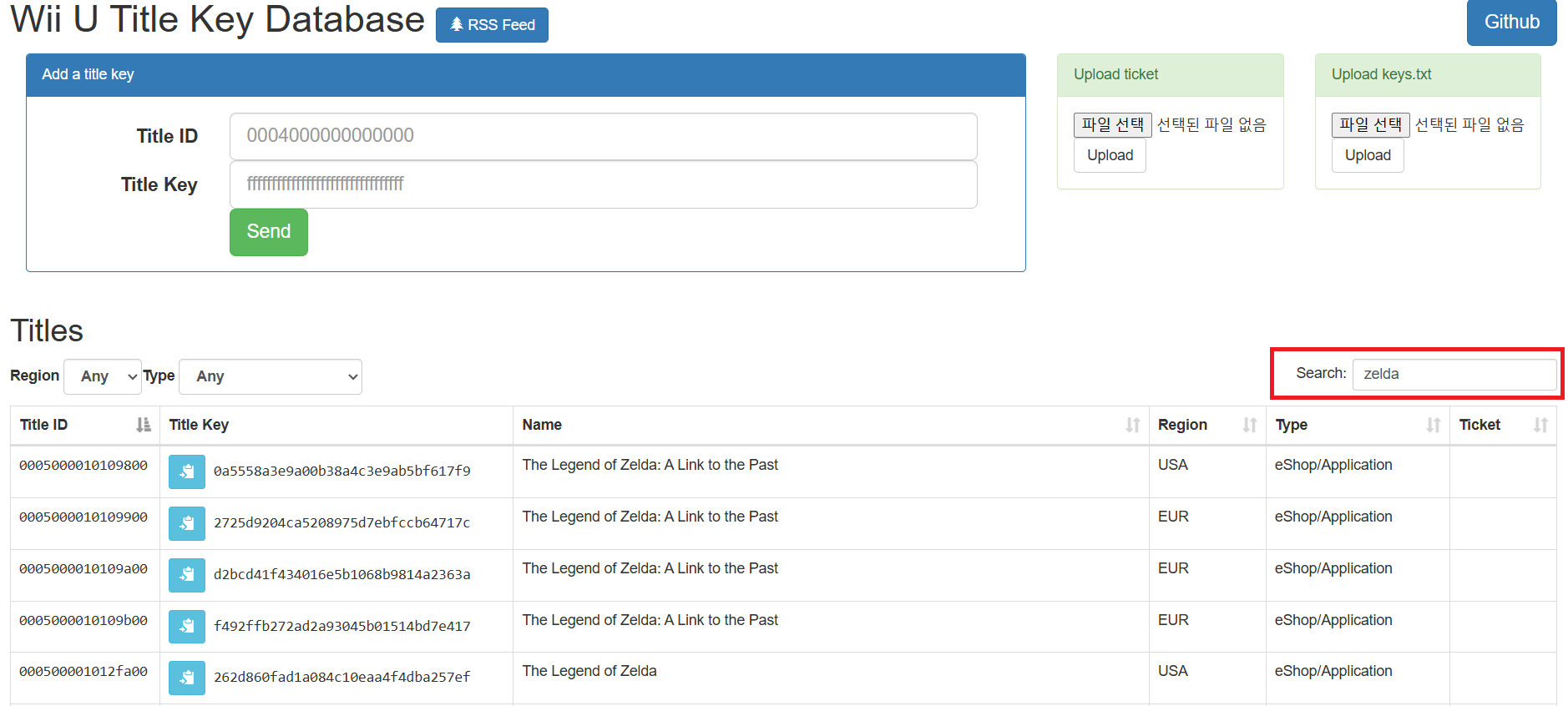This screenshot has height=706, width=1568.
Task: Copy title key for 000500001012fa00
Action: tap(187, 678)
